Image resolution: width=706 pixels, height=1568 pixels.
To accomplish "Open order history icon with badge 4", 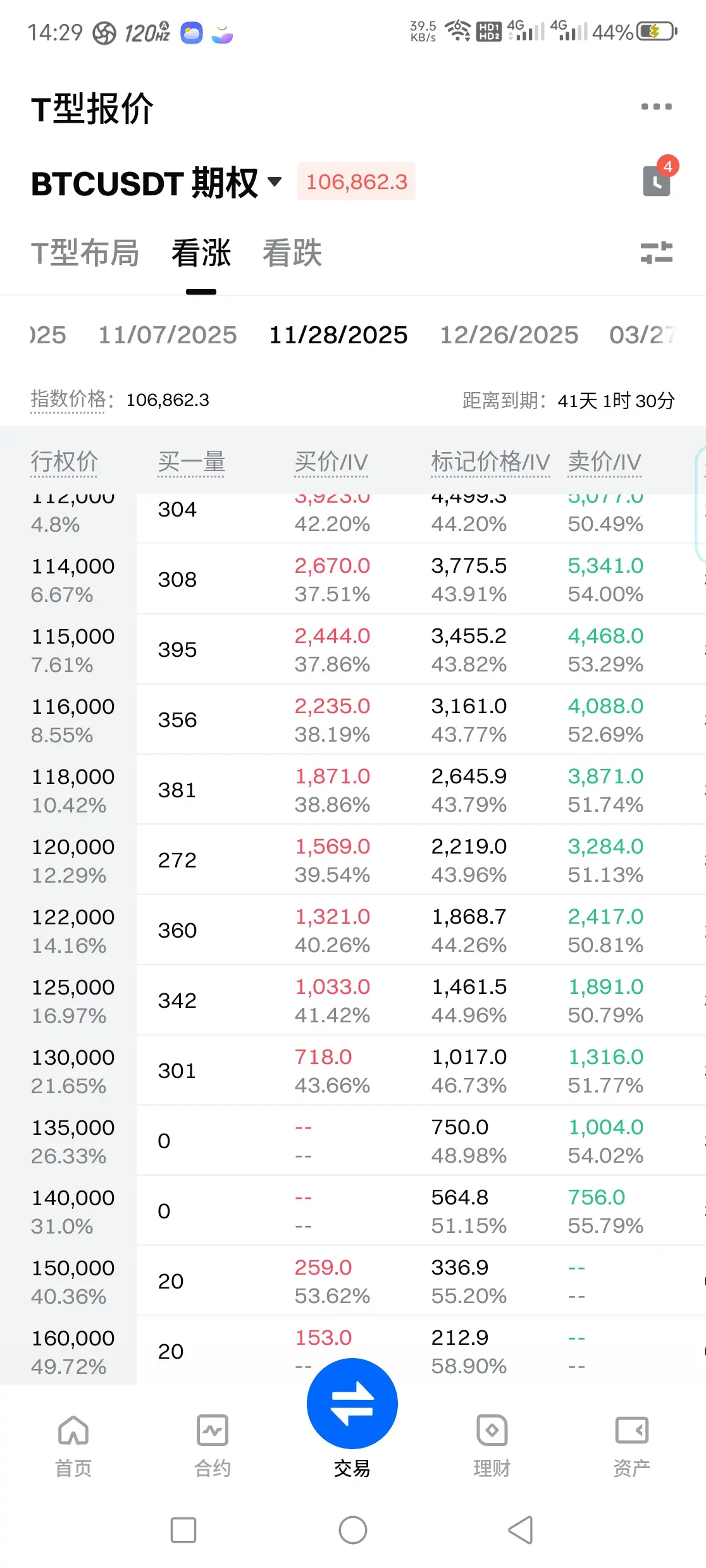I will 660,176.
